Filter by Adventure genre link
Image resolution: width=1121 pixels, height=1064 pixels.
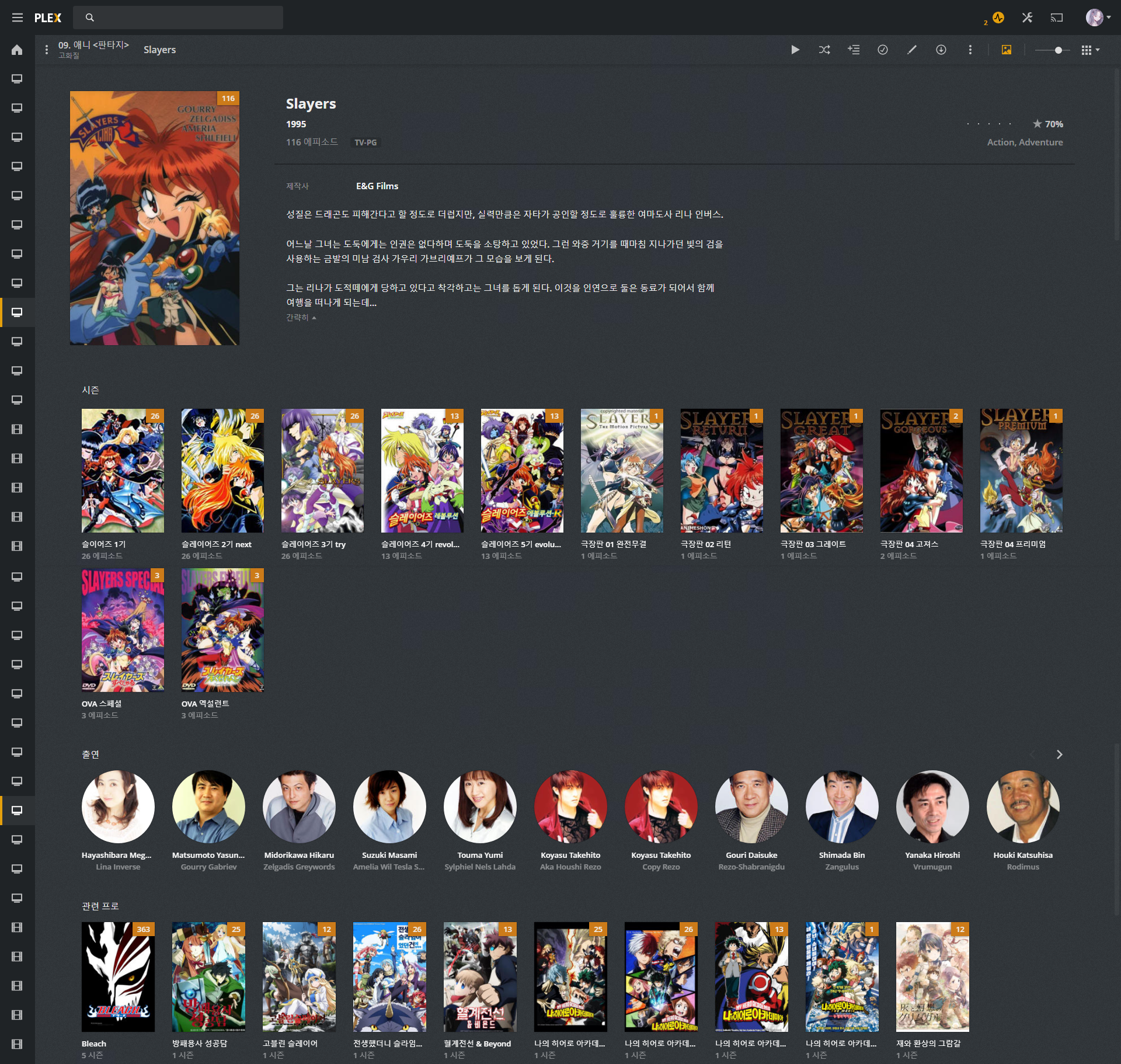[x=1041, y=142]
